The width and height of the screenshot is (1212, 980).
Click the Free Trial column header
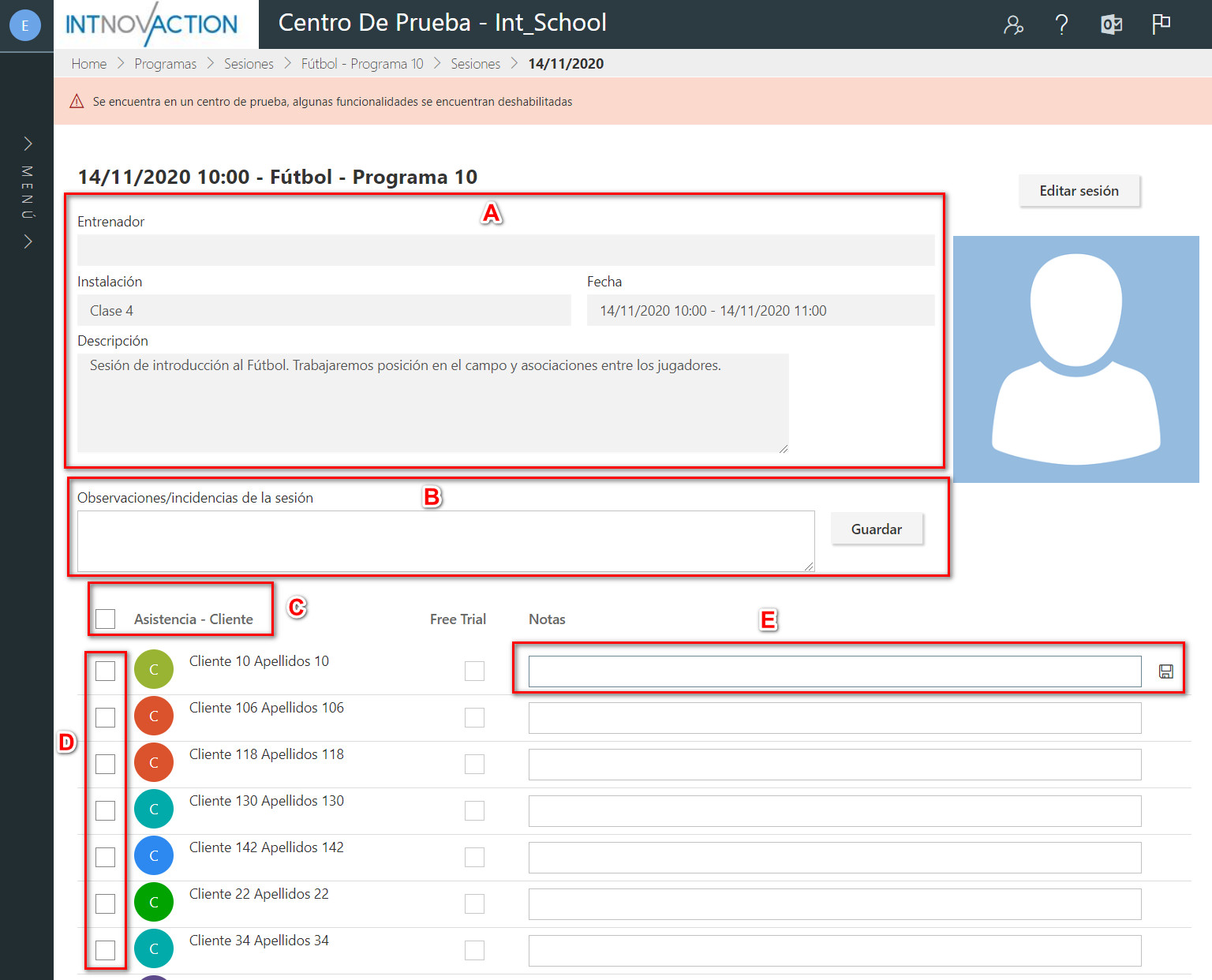click(458, 619)
